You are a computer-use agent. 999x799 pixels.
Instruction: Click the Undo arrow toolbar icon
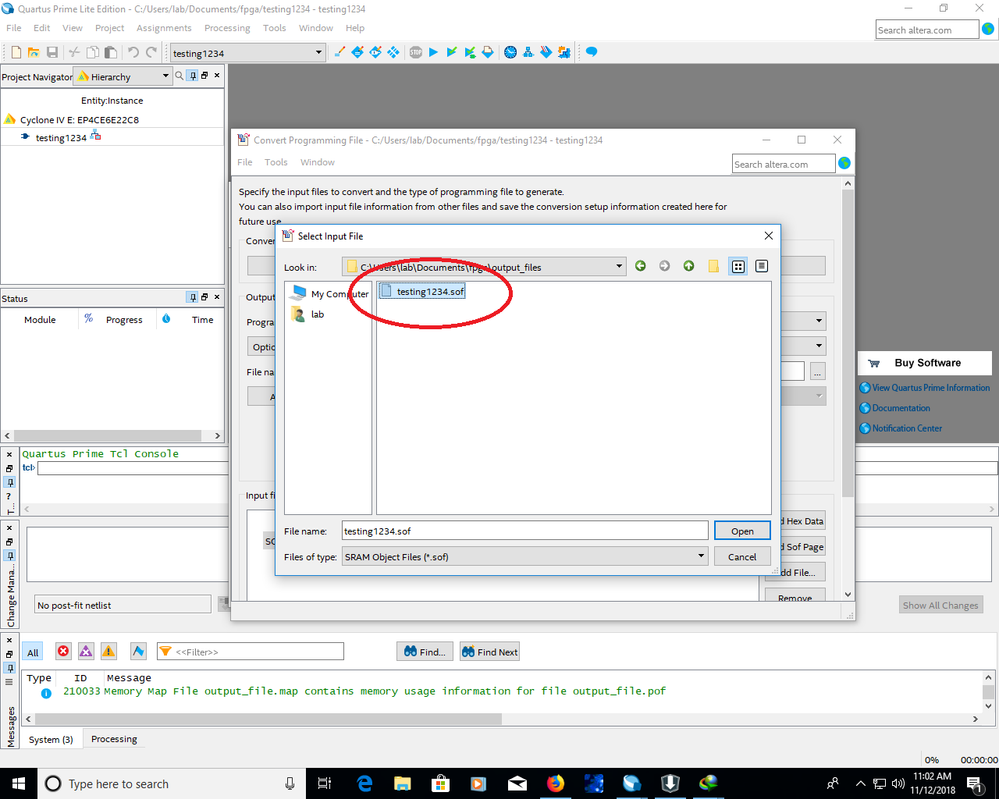click(133, 52)
